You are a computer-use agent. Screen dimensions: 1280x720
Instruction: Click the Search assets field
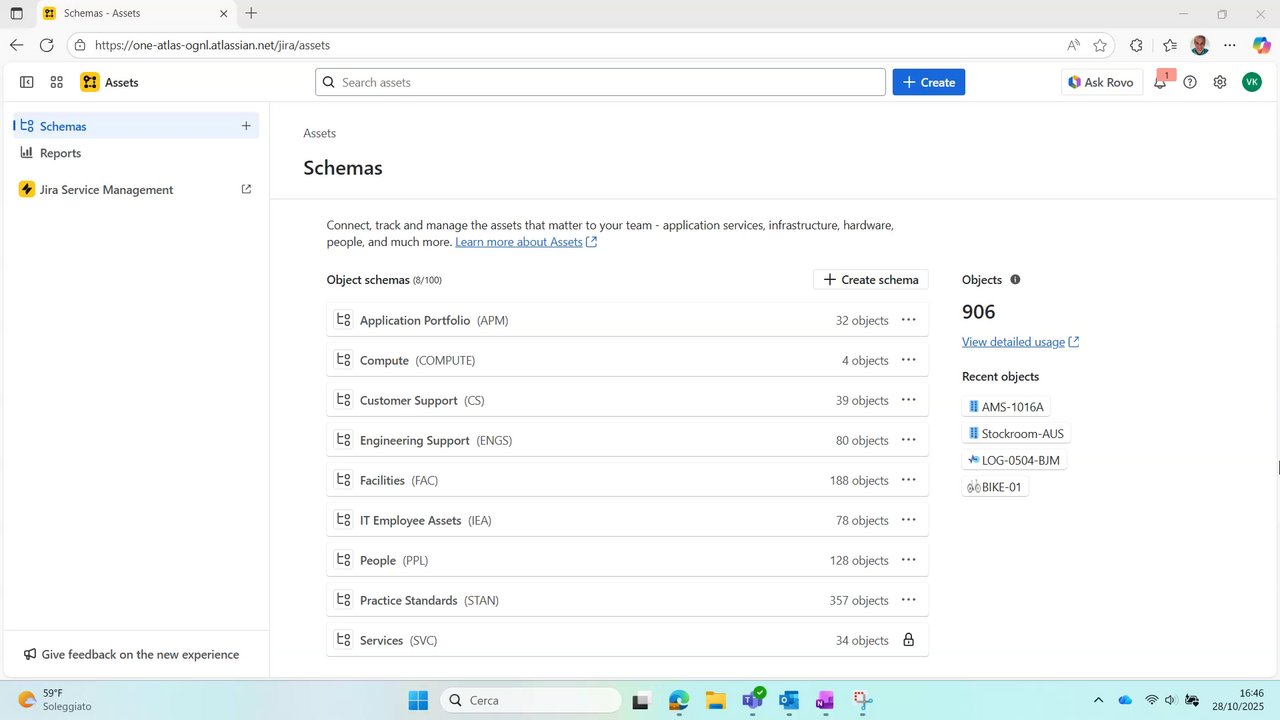600,82
